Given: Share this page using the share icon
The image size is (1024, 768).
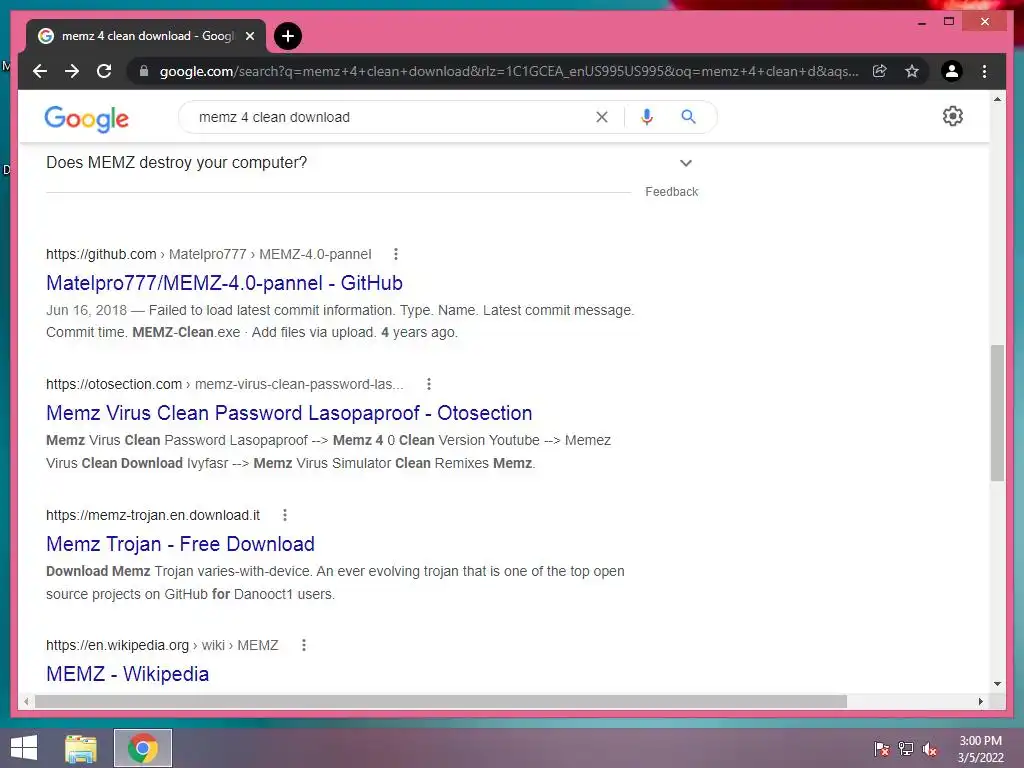Looking at the screenshot, I should click(x=880, y=71).
